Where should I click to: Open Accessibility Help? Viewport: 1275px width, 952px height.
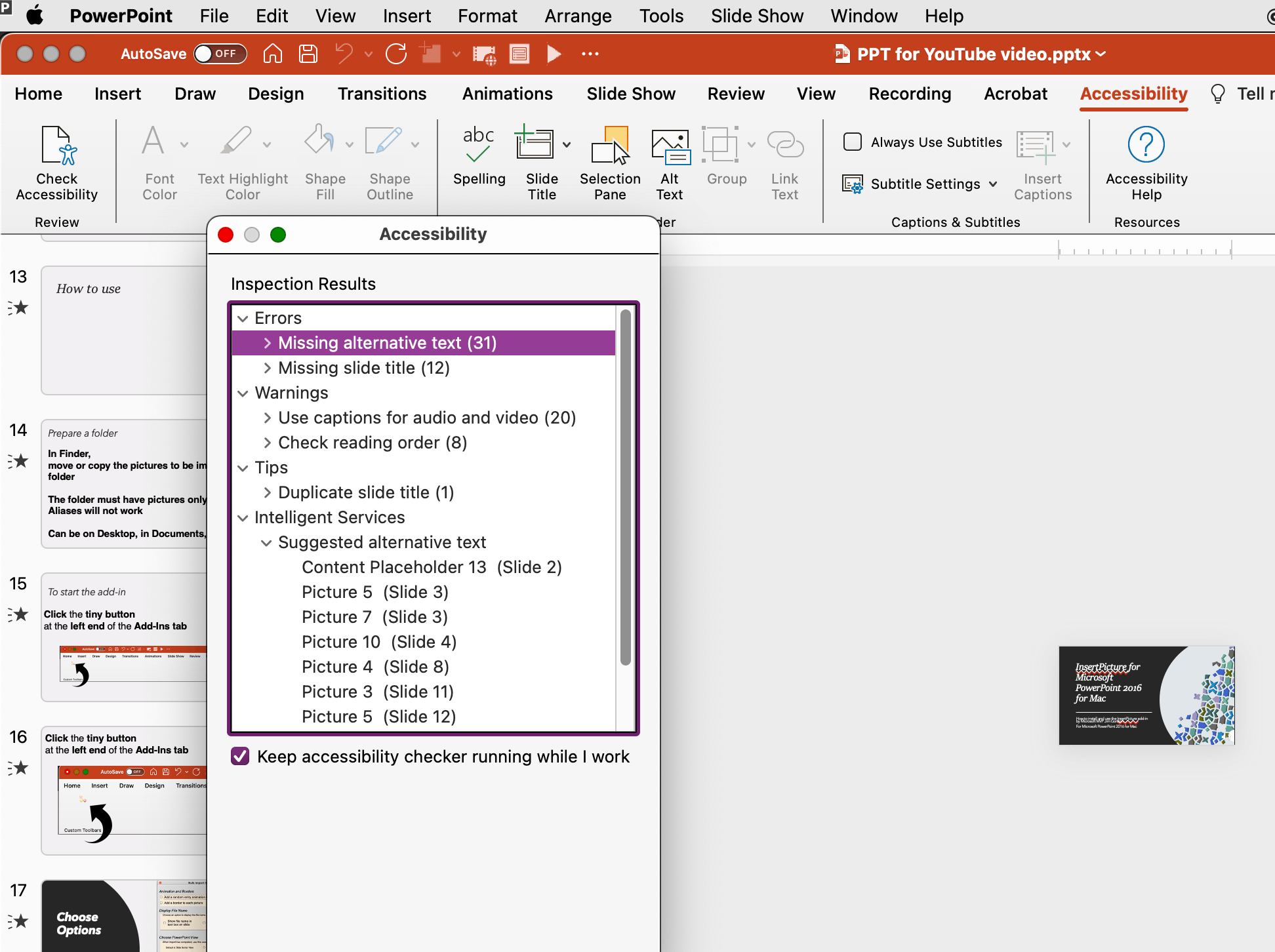1146,163
